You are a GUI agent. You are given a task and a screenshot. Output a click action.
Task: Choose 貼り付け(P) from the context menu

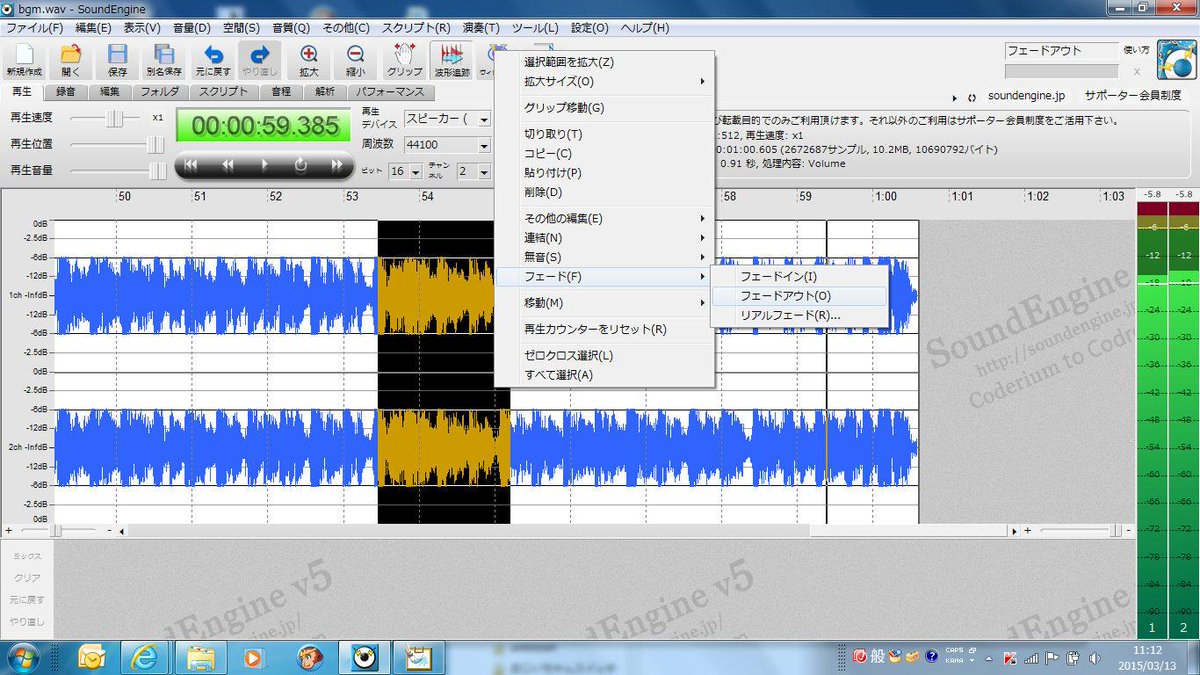(x=605, y=172)
